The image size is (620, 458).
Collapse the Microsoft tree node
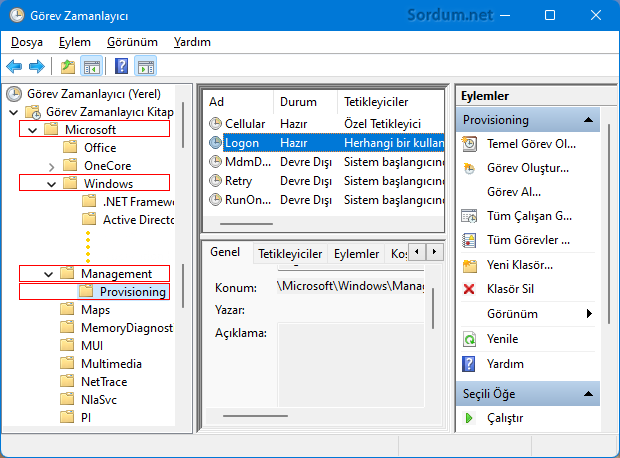point(33,130)
